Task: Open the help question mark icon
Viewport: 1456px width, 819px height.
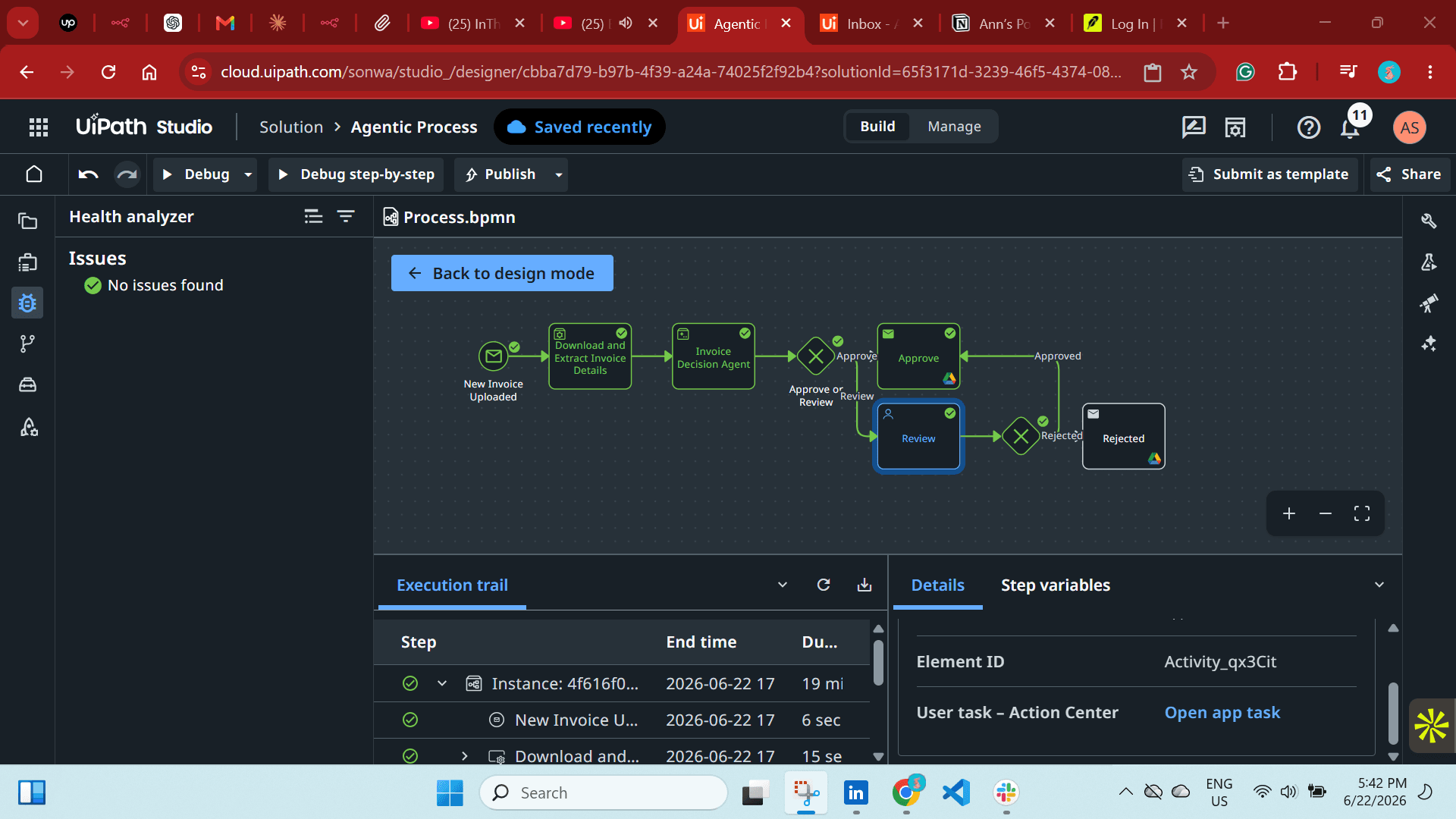Action: coord(1309,127)
